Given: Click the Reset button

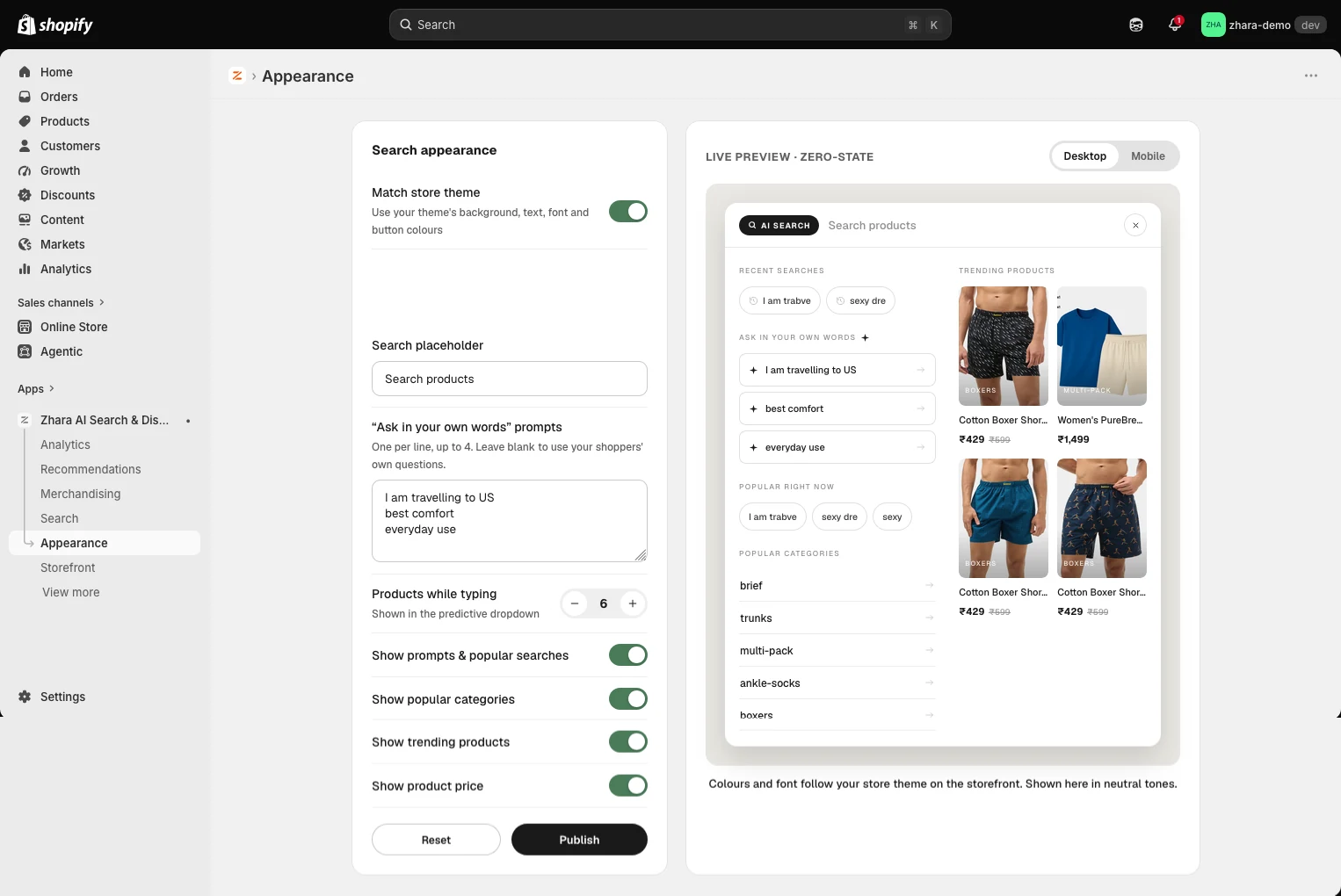Looking at the screenshot, I should 436,840.
